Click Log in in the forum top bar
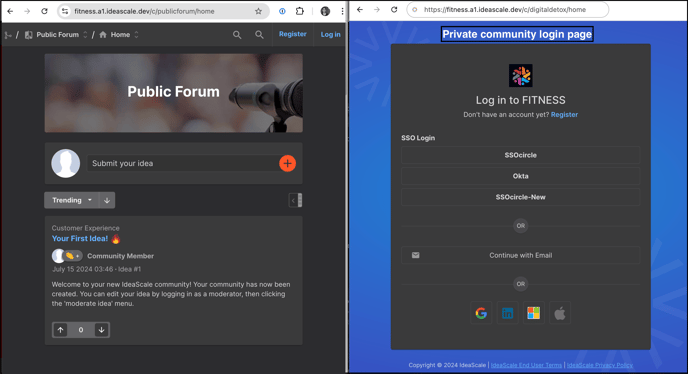The width and height of the screenshot is (688, 374). pyautogui.click(x=330, y=34)
